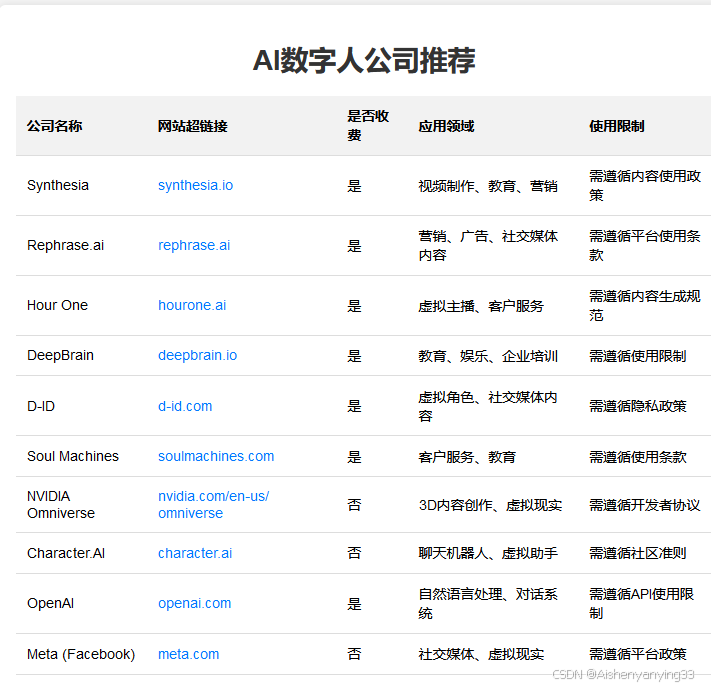Open the rephrase.ai website link

click(x=194, y=245)
